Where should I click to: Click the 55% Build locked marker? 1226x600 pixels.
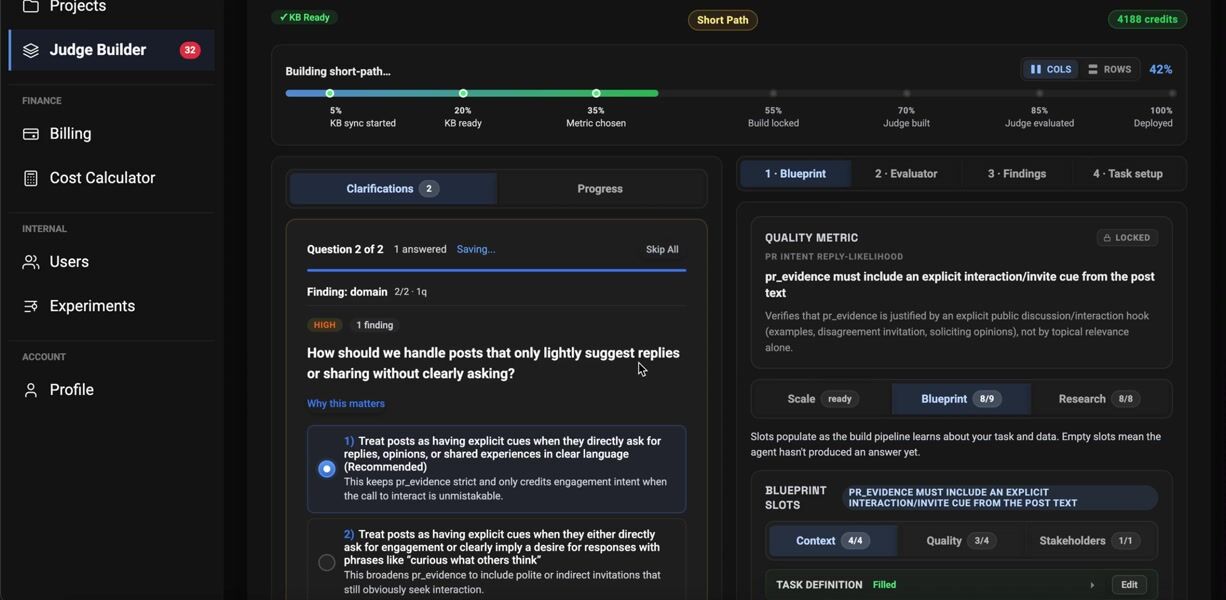pos(773,94)
